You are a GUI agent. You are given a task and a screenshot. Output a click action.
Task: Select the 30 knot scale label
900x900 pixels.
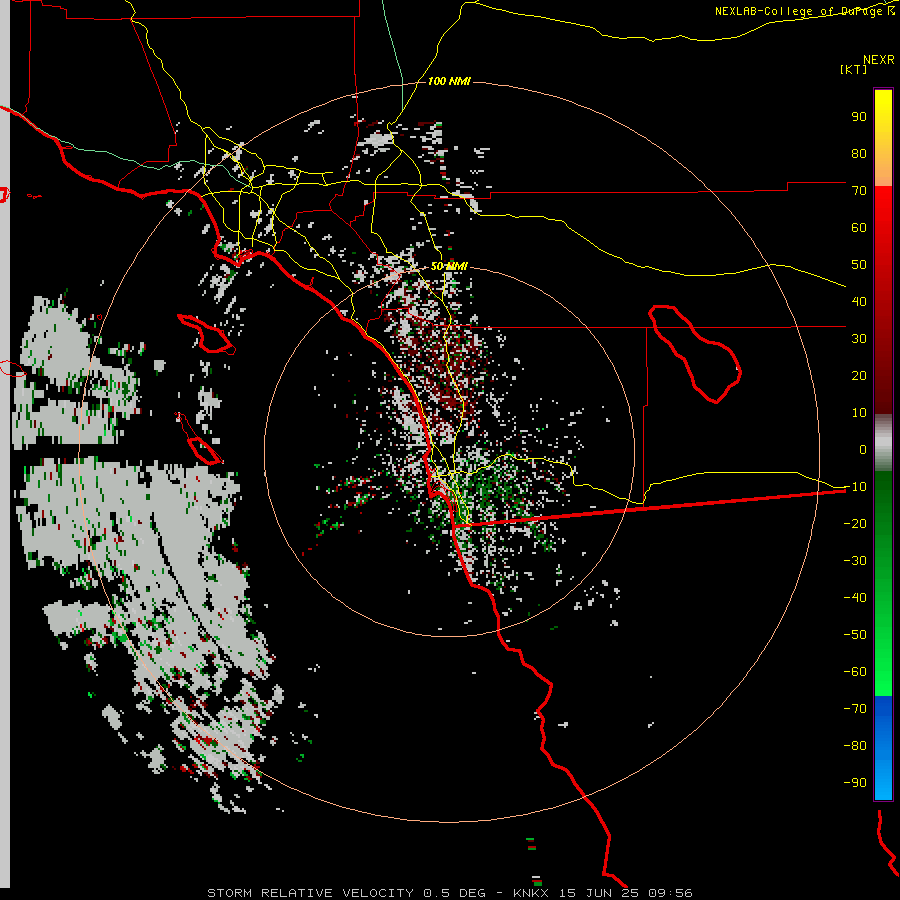859,339
